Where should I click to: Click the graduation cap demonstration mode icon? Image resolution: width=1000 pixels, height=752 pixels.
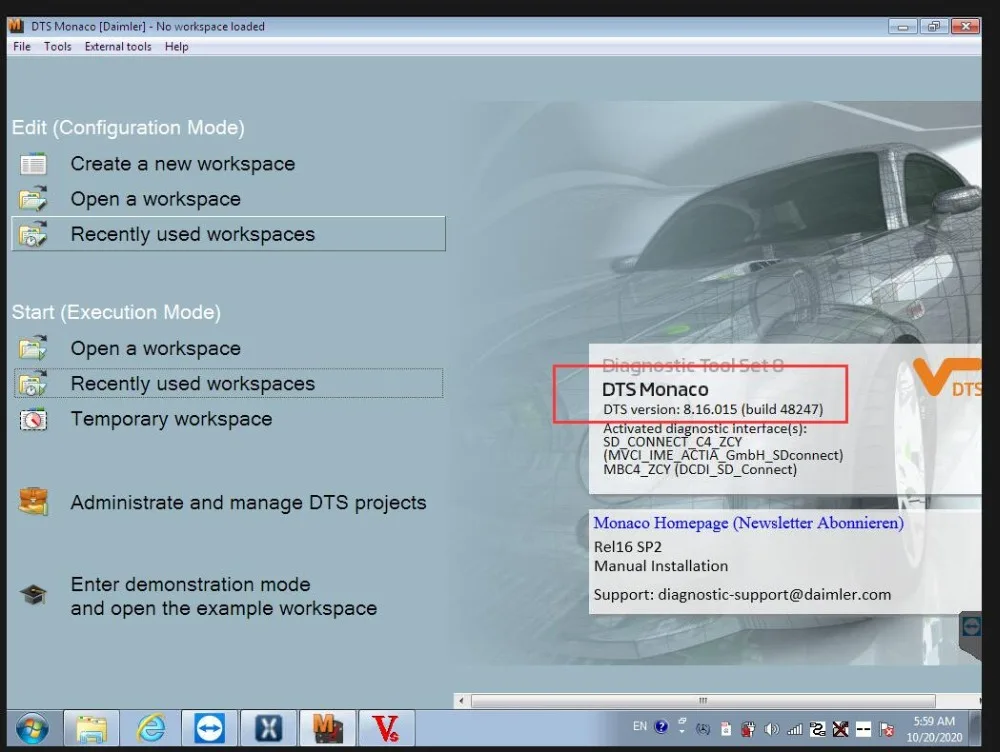click(33, 594)
